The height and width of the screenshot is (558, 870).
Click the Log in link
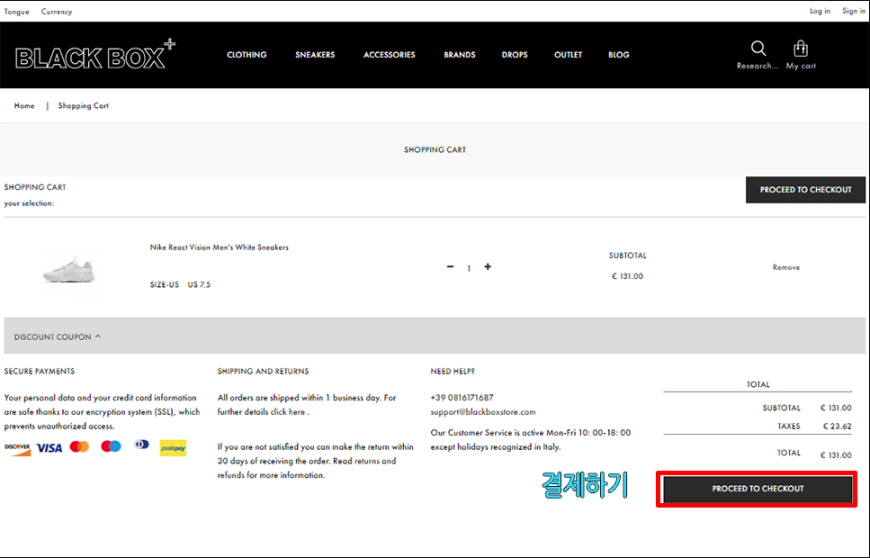820,11
